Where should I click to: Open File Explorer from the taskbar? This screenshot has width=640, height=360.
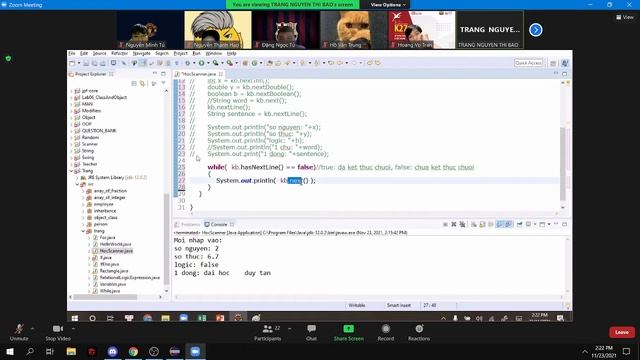pos(71,351)
